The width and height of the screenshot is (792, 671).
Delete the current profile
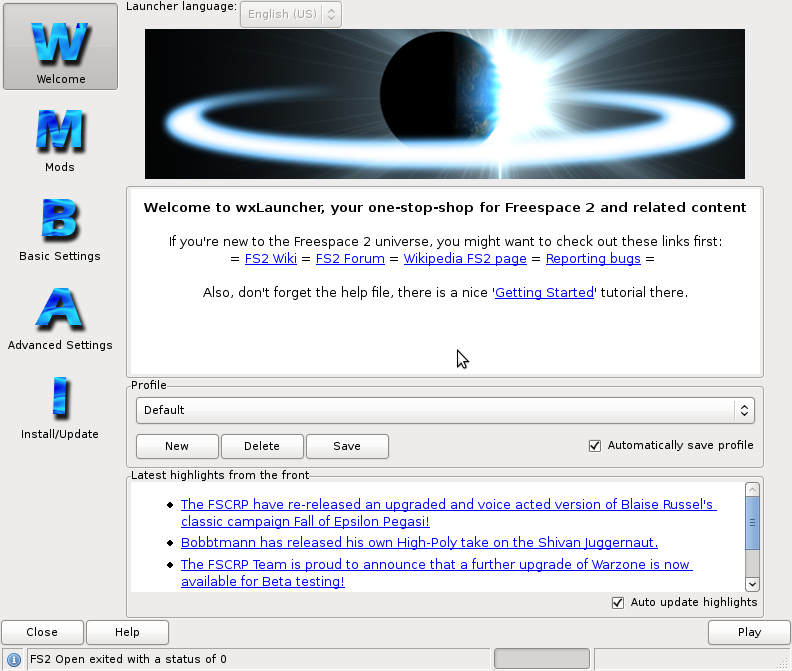point(262,446)
